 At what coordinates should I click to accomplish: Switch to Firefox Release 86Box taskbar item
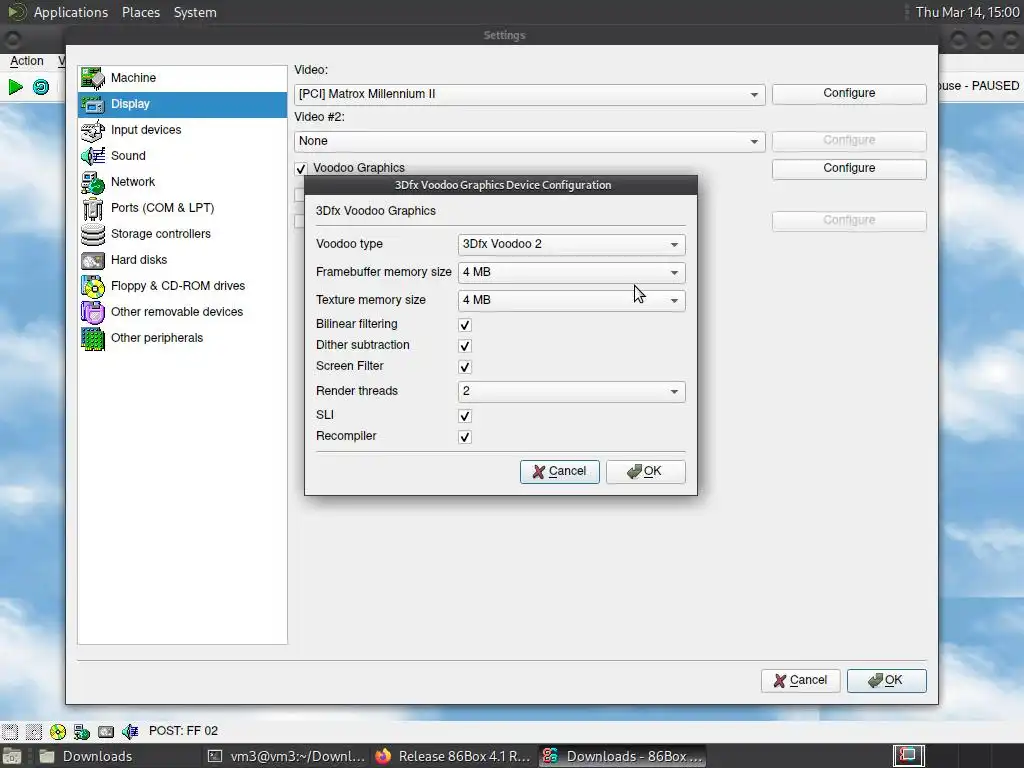coord(453,756)
